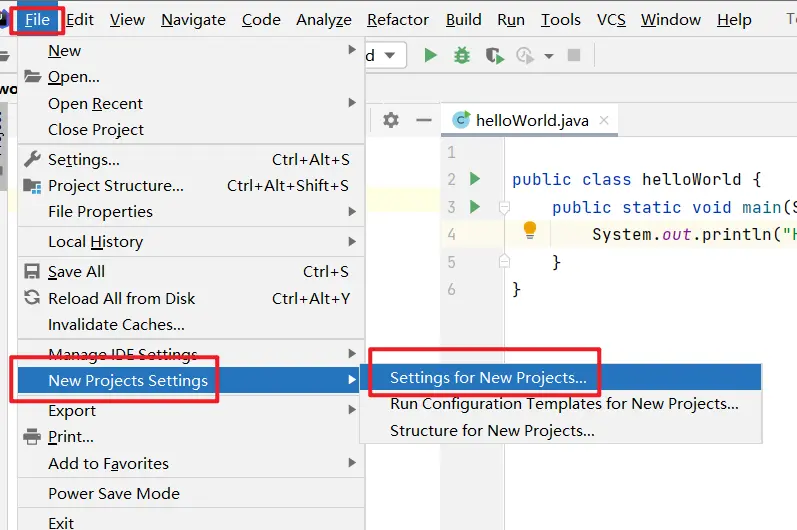Collapse the main method fold marker on line 3
Viewport: 797px width, 530px height.
(x=505, y=207)
